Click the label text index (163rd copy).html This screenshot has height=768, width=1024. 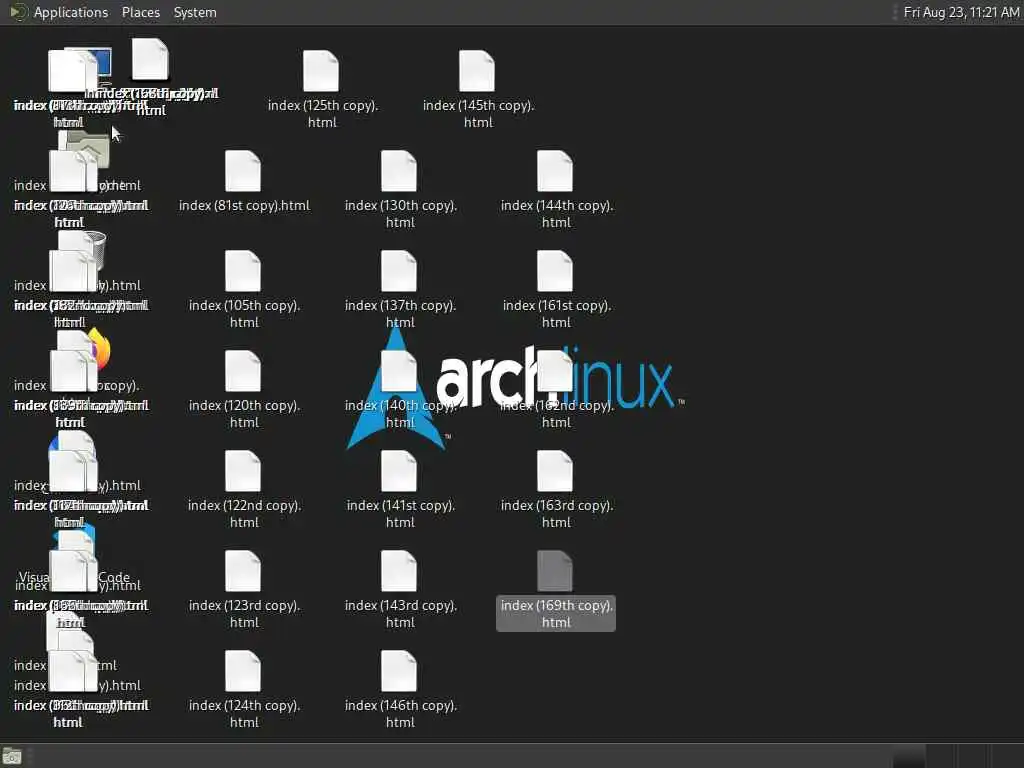tap(556, 513)
